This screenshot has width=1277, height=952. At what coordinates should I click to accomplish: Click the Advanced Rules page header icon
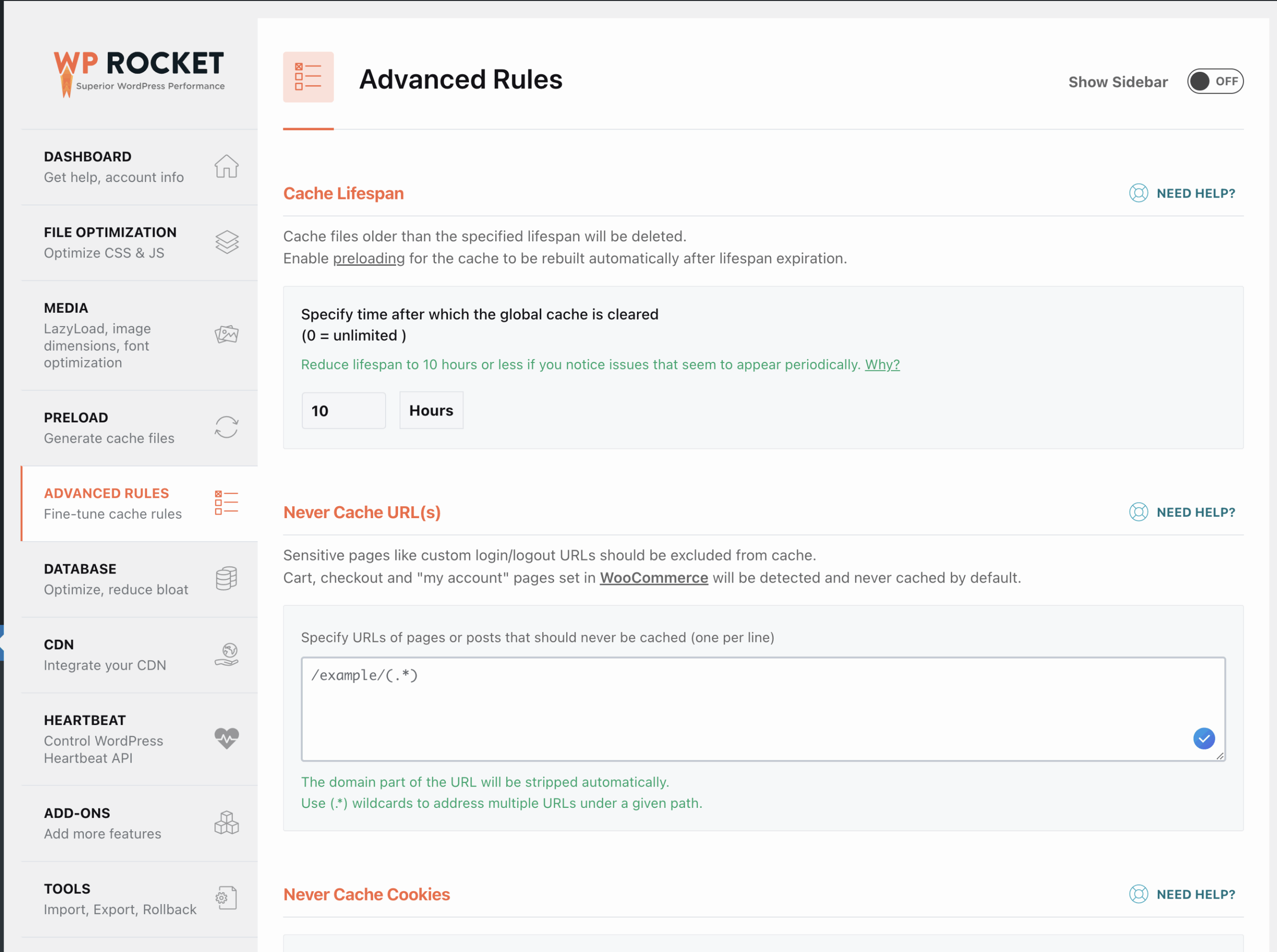coord(308,77)
